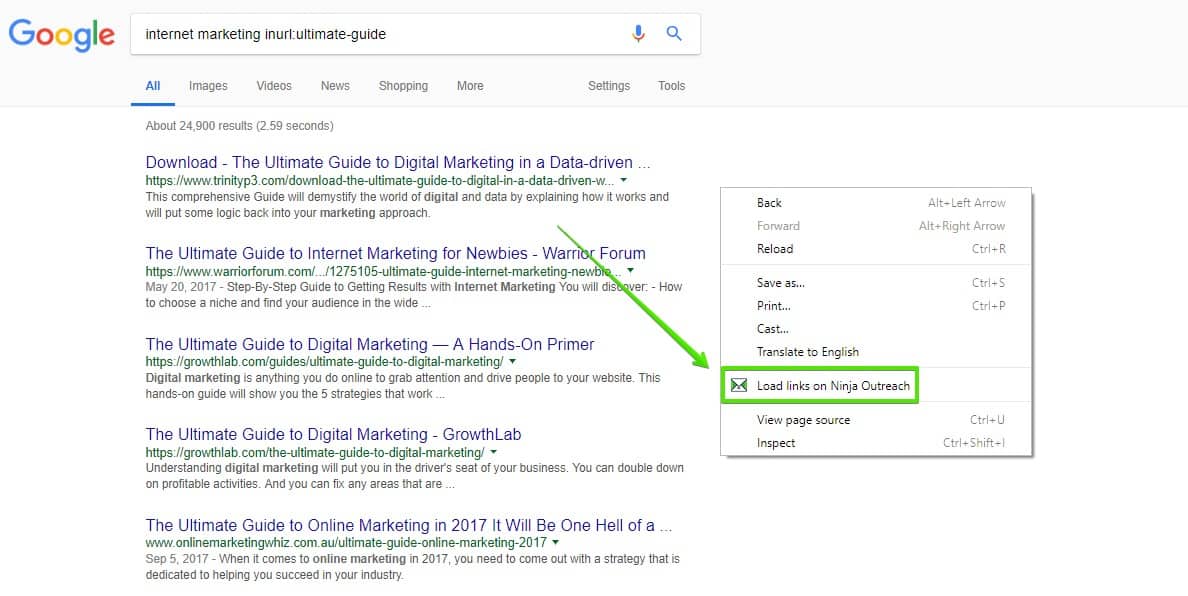Click the 'May 20, 2017 - Step-By-Step Guide' snippet
This screenshot has height=596, width=1188.
(x=414, y=295)
